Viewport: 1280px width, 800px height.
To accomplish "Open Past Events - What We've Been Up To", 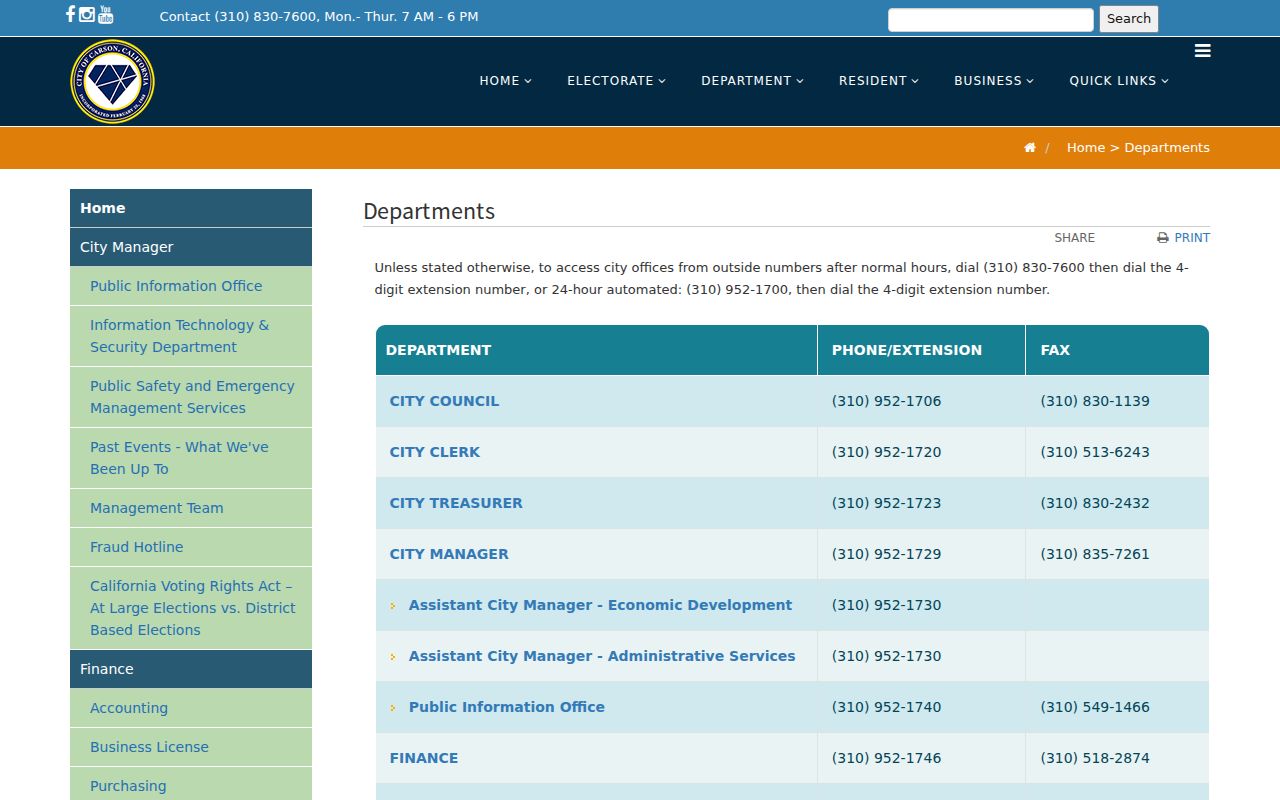I will coord(191,458).
